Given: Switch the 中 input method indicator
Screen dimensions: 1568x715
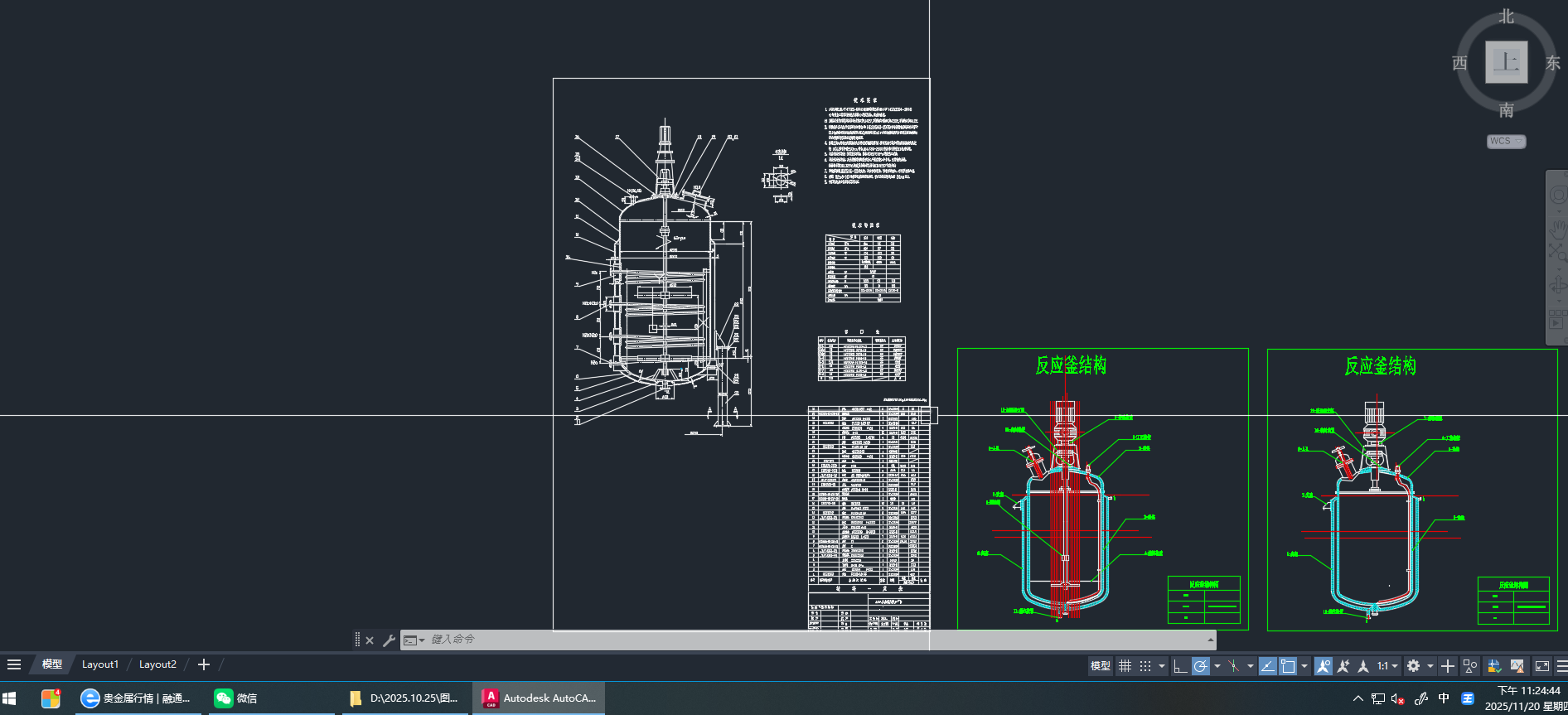Looking at the screenshot, I should (1444, 698).
